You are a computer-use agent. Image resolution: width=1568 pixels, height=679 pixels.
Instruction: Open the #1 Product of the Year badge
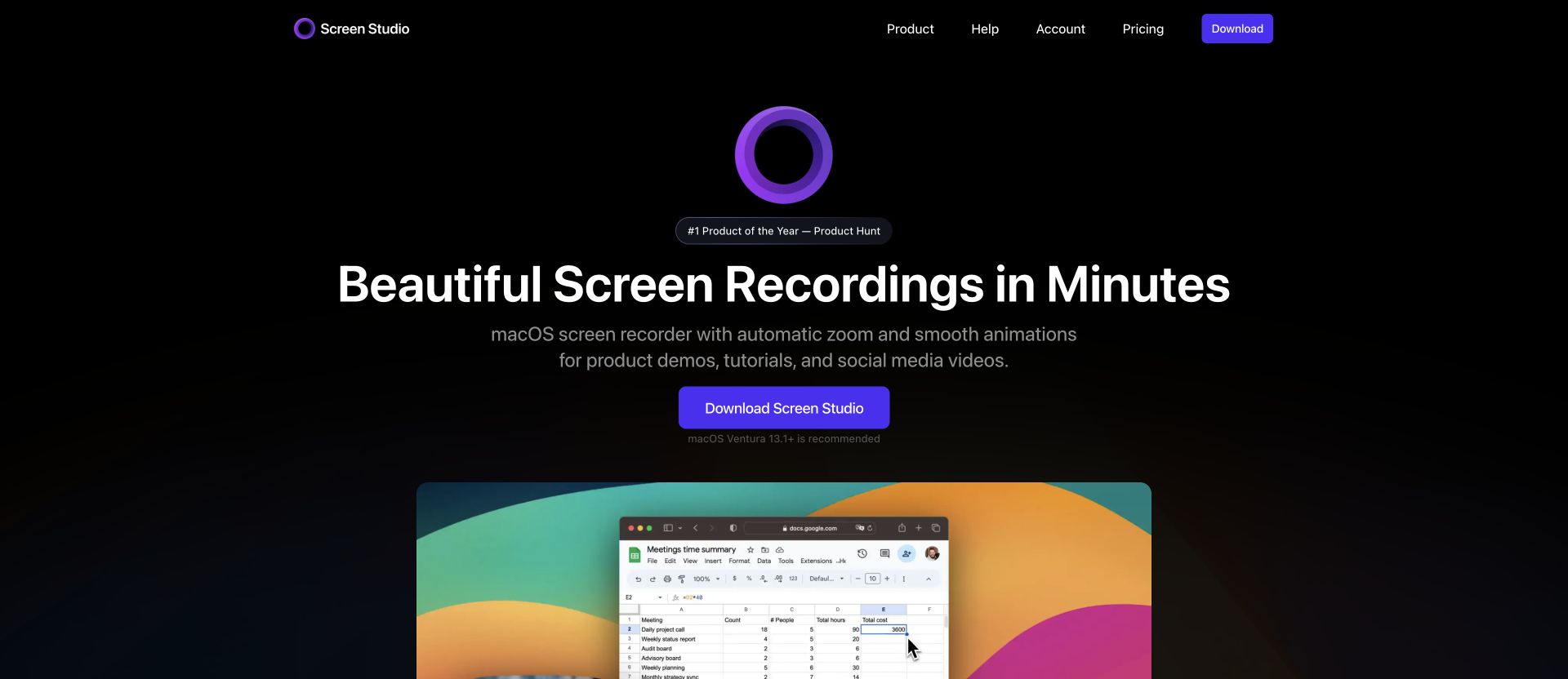pos(783,231)
